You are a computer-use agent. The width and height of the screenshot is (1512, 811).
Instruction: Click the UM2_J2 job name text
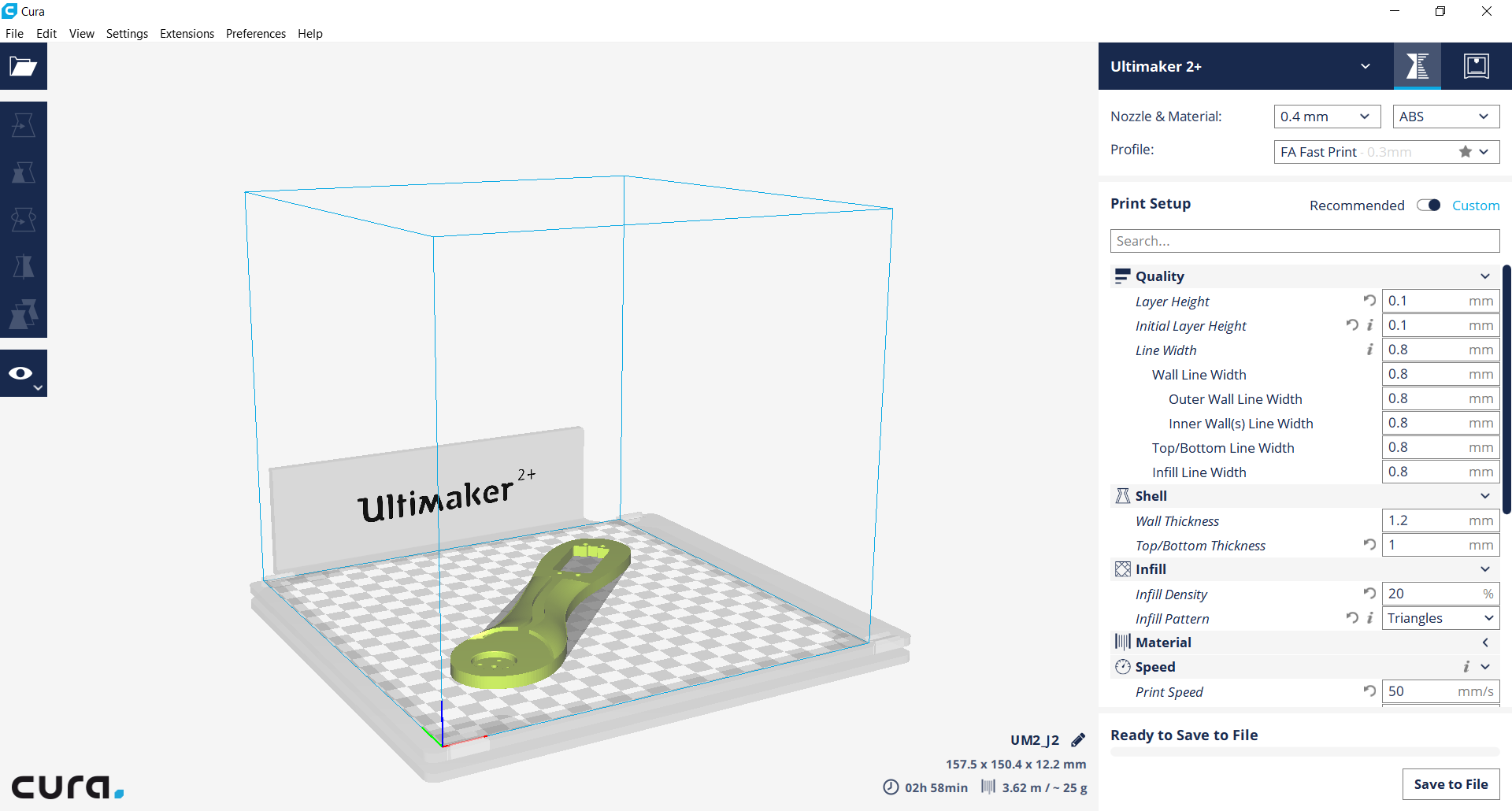[1035, 740]
